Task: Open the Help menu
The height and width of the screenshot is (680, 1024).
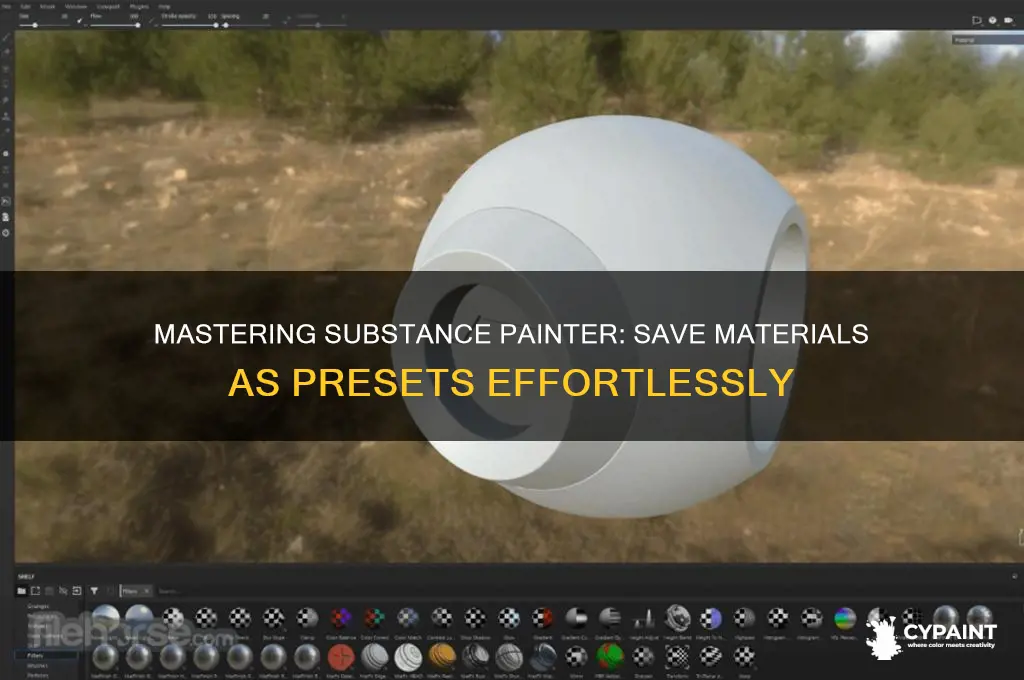Action: pos(164,7)
